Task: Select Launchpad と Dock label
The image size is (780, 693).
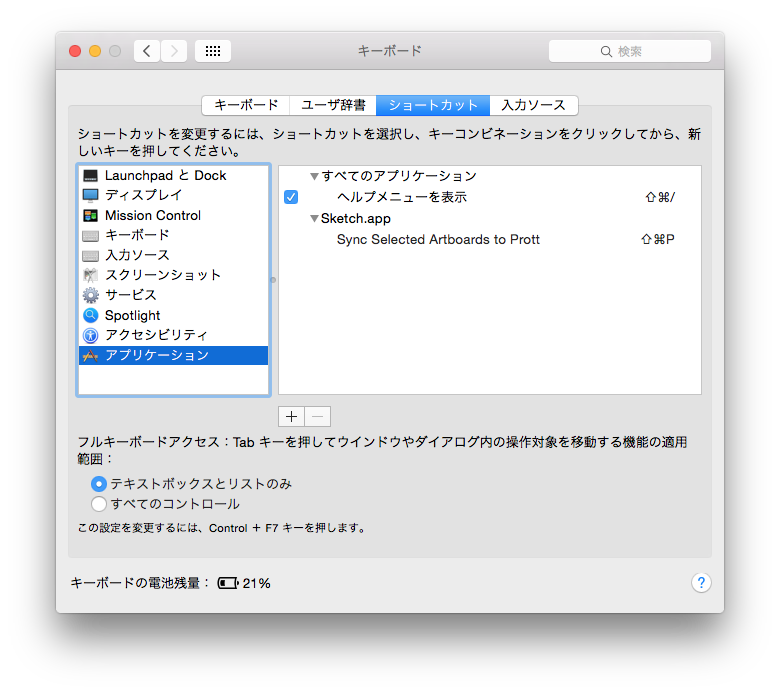Action: (166, 176)
